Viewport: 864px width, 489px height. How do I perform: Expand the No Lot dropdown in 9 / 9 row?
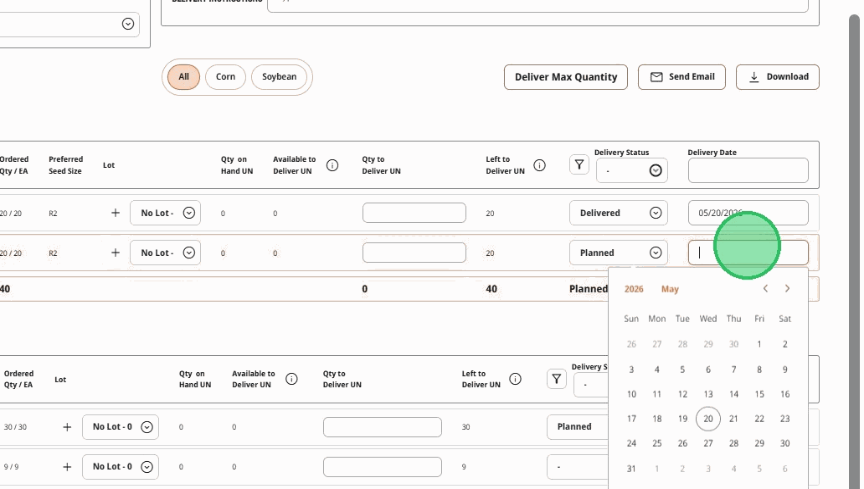(120, 466)
